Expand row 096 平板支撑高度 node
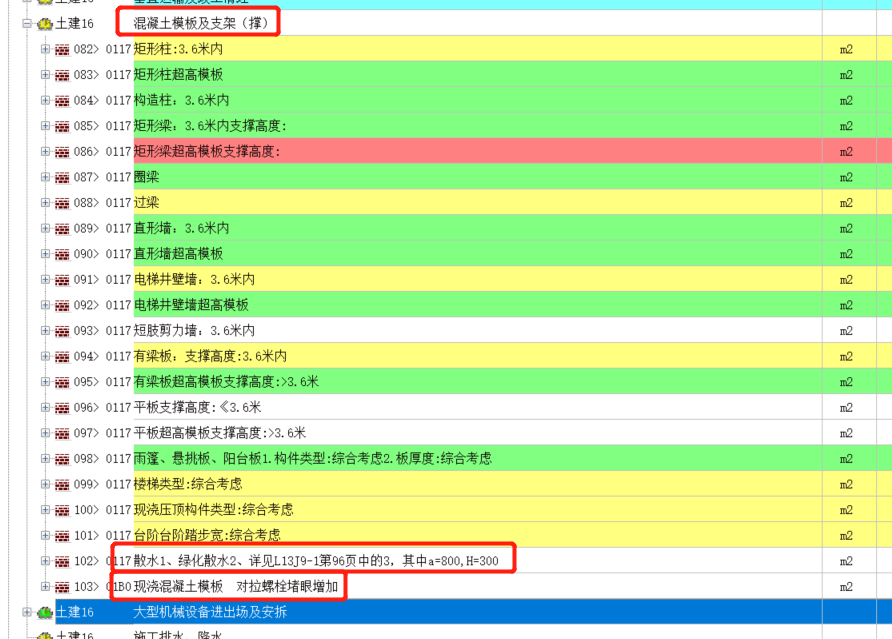 click(x=46, y=407)
